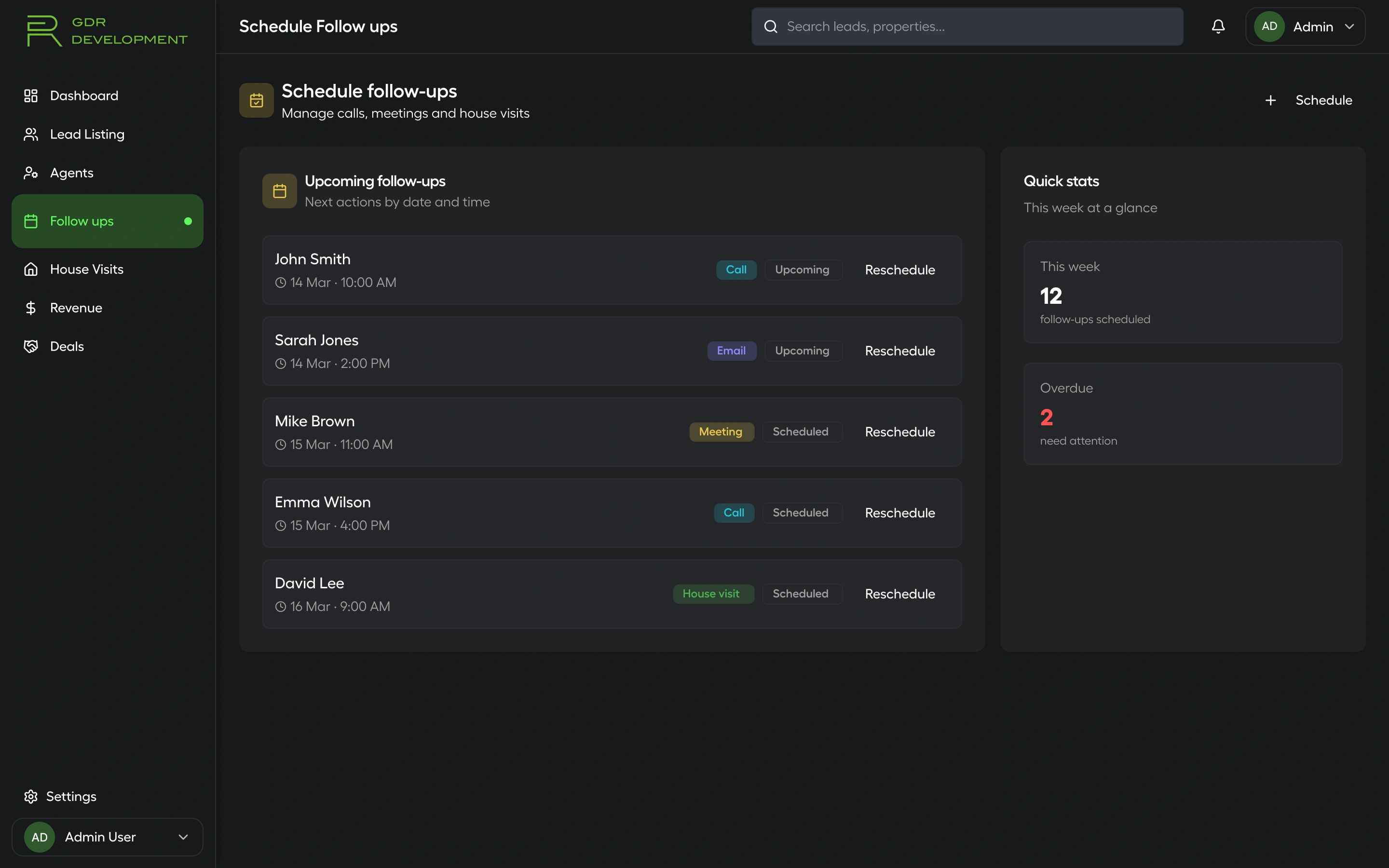Screen dimensions: 1389x868
Task: Open the Settings gear icon
Action: 31,796
